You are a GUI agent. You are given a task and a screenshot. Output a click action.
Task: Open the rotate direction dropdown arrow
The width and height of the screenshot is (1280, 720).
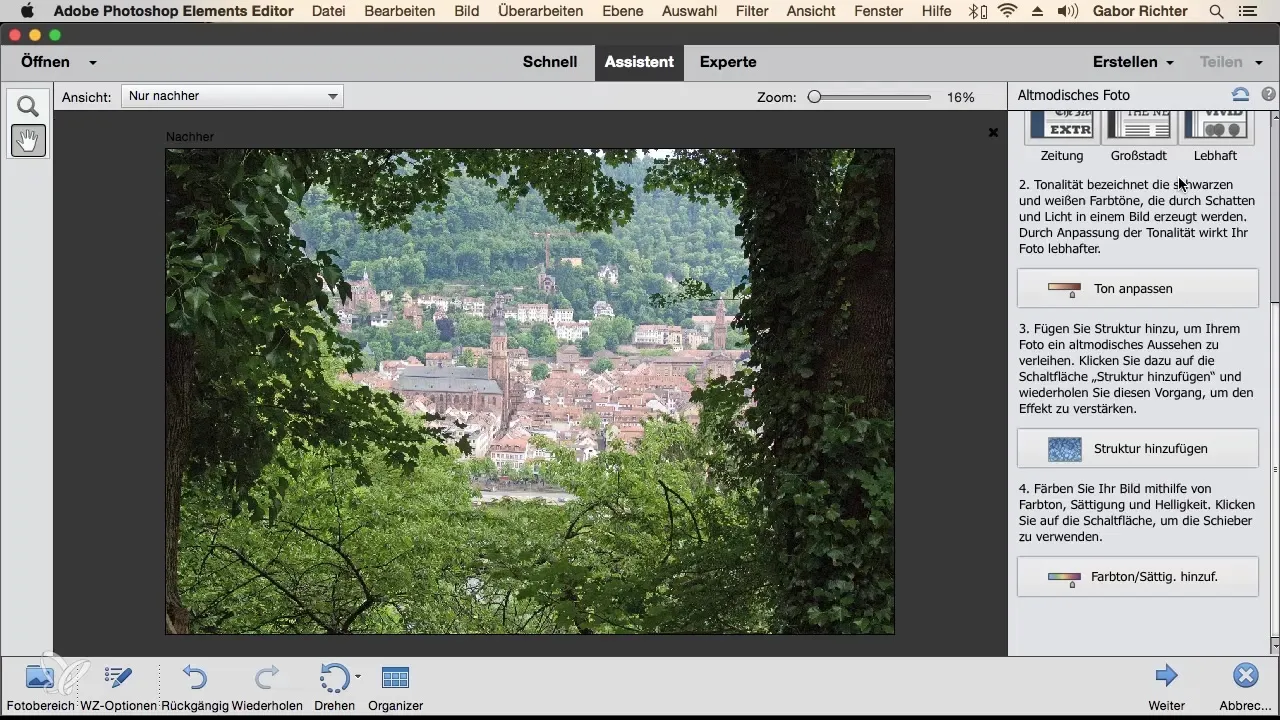(358, 676)
